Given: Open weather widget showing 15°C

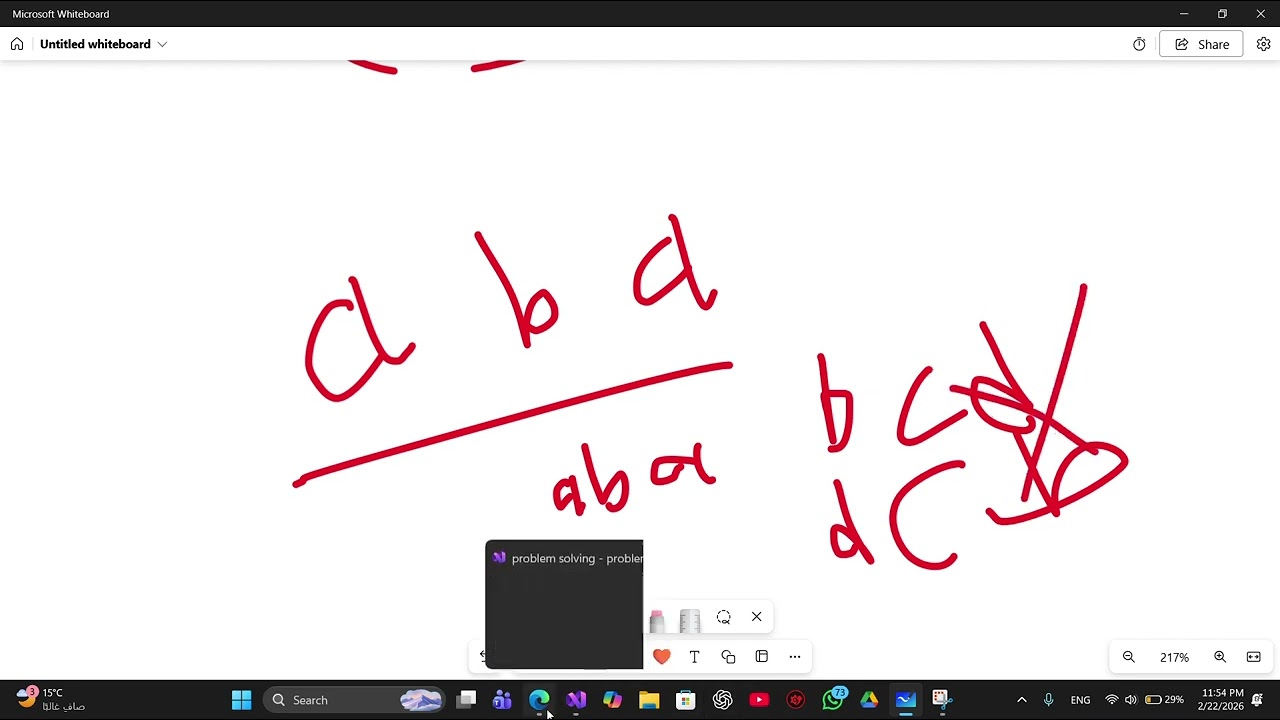Looking at the screenshot, I should coord(50,700).
